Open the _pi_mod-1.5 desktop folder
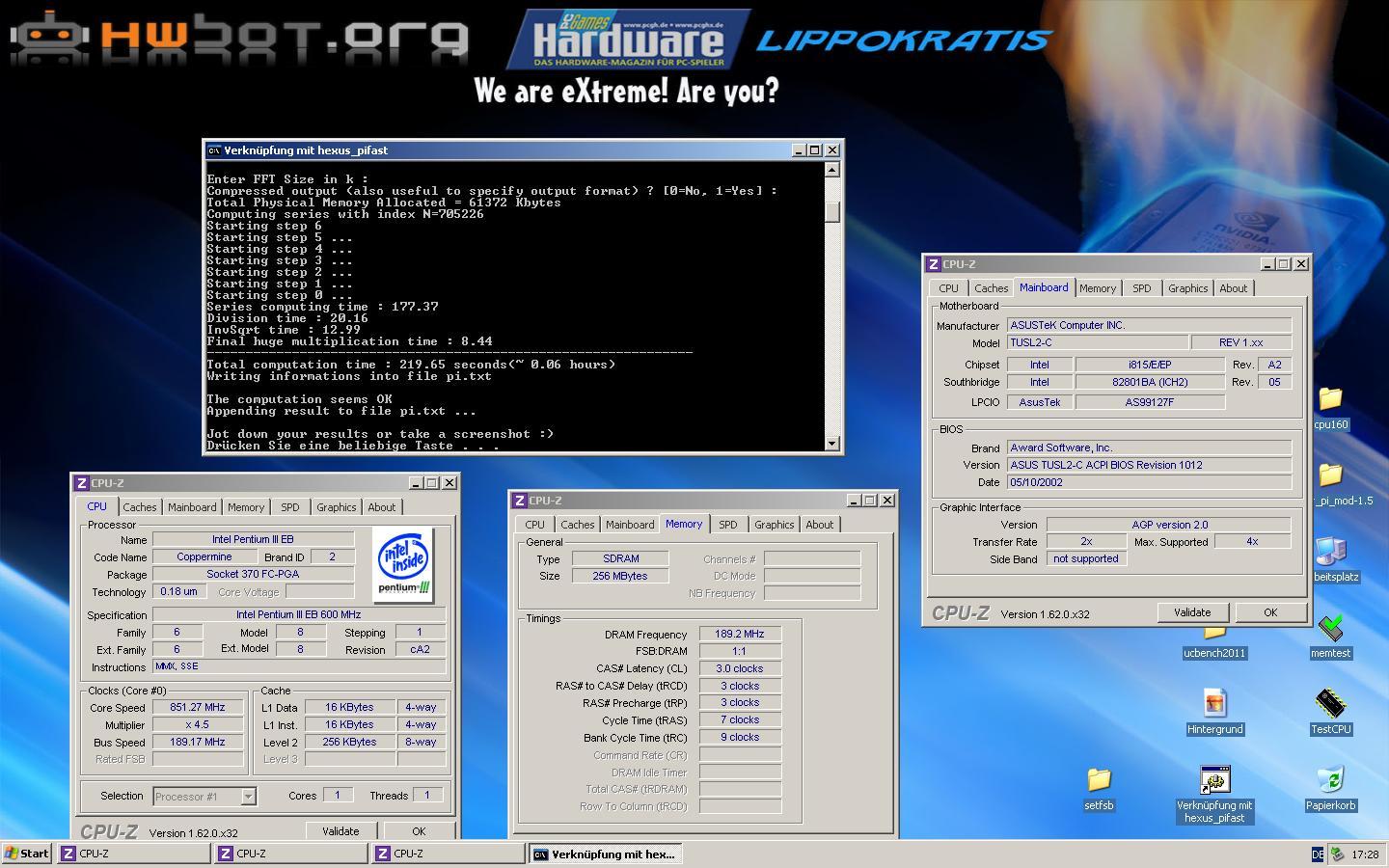This screenshot has height=868, width=1389. (x=1330, y=475)
